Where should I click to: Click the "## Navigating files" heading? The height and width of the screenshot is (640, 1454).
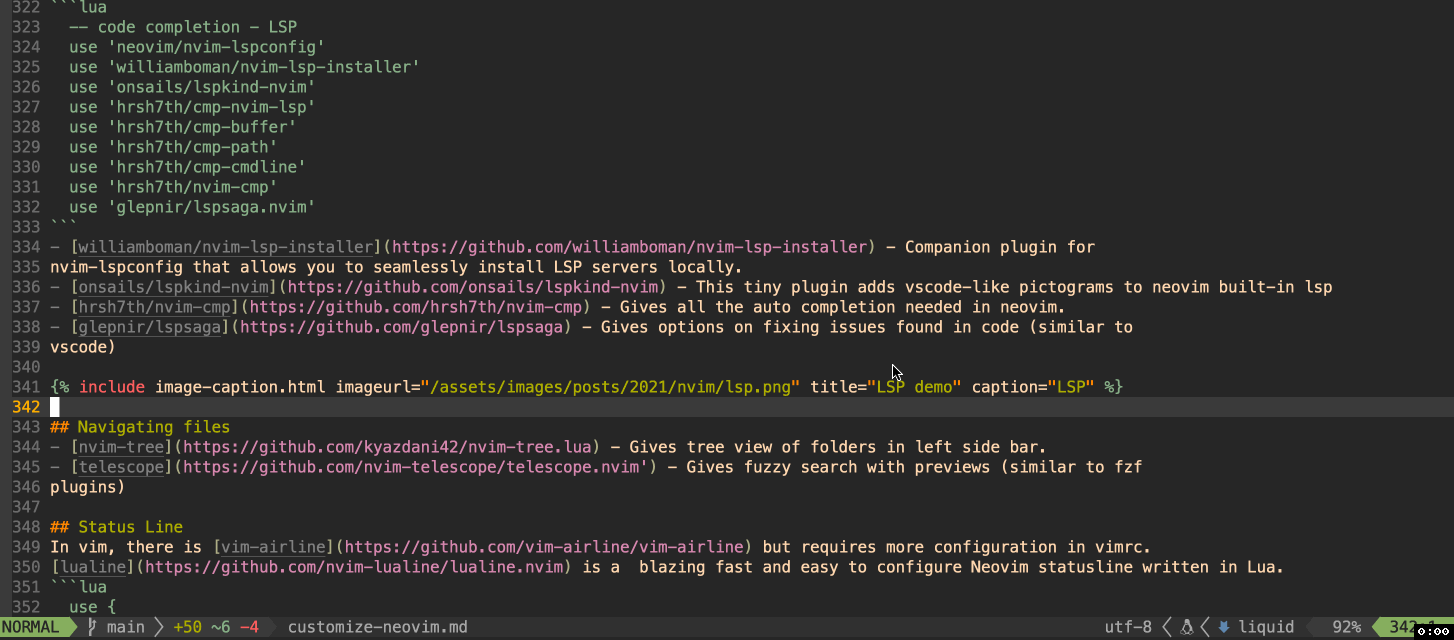[x=140, y=427]
